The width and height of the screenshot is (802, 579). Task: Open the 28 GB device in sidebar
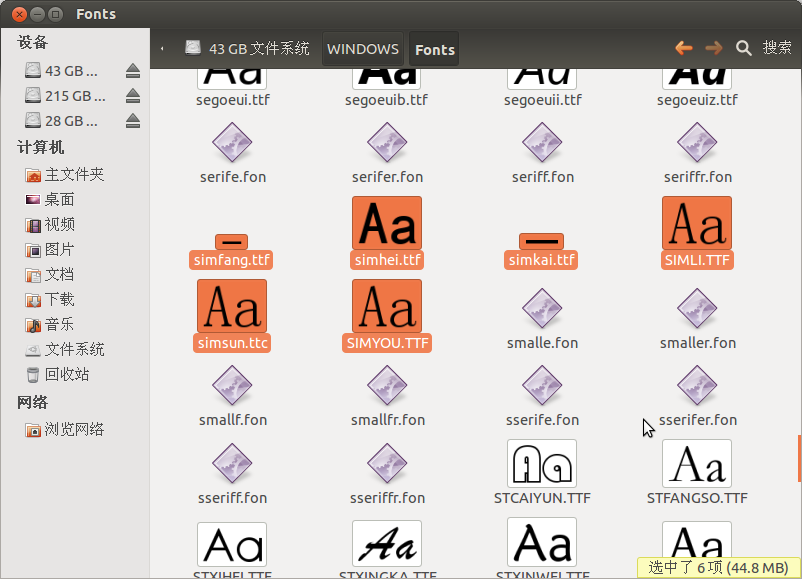61,121
